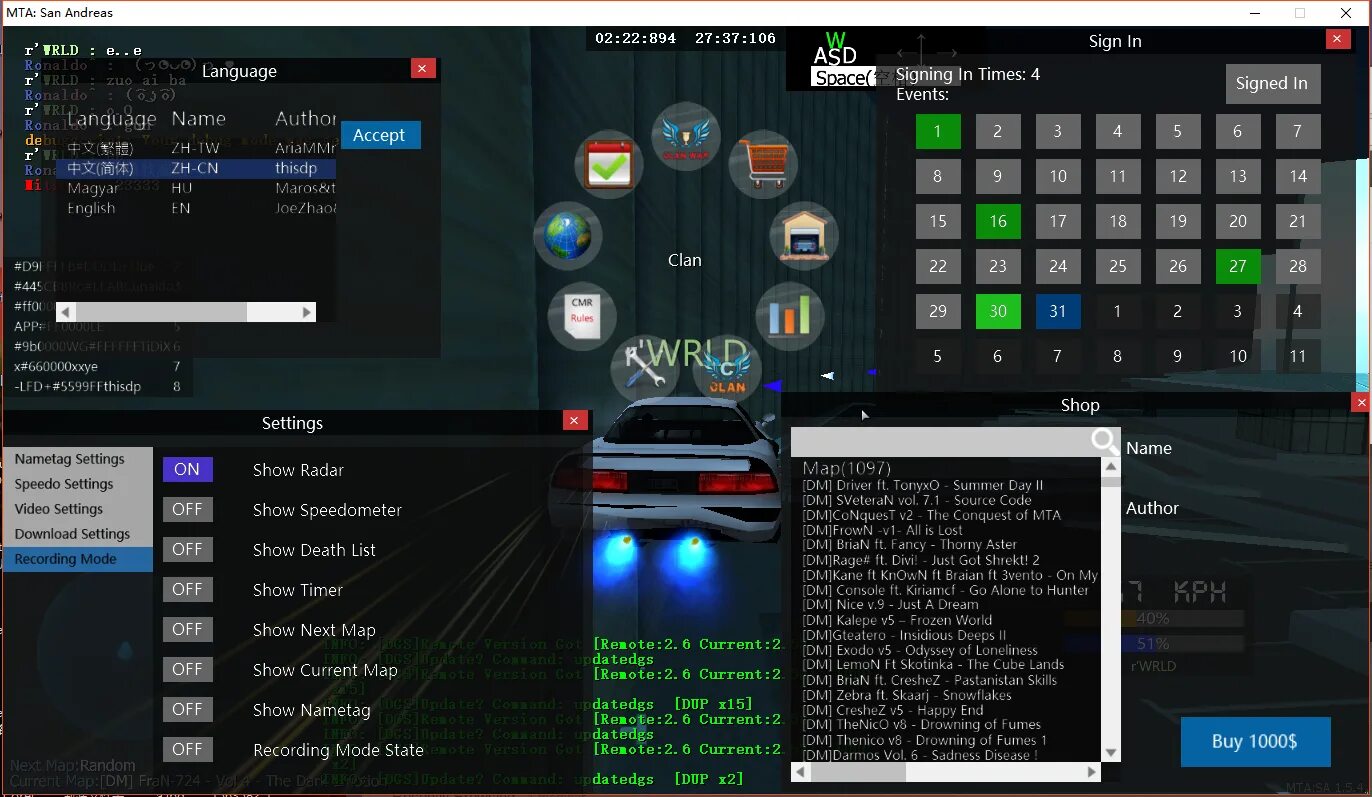Select the English EN language row
Viewport: 1372px width, 797px height.
click(196, 208)
